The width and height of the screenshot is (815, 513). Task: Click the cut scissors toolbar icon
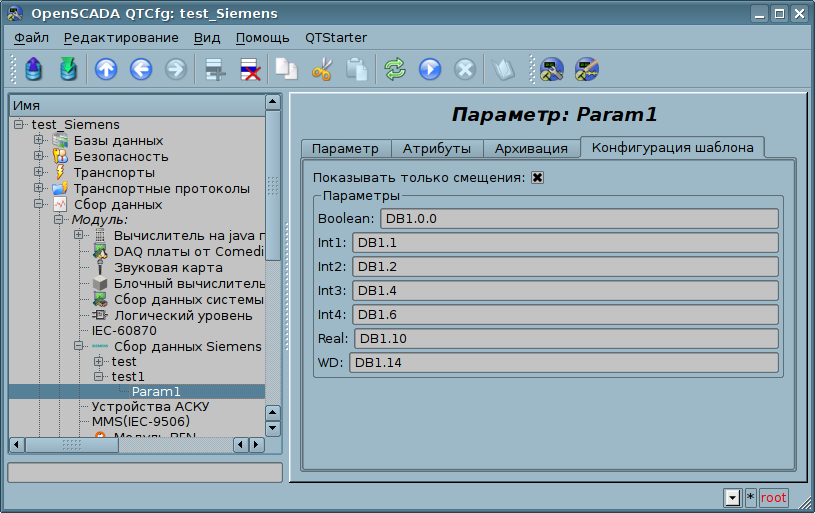[x=321, y=69]
